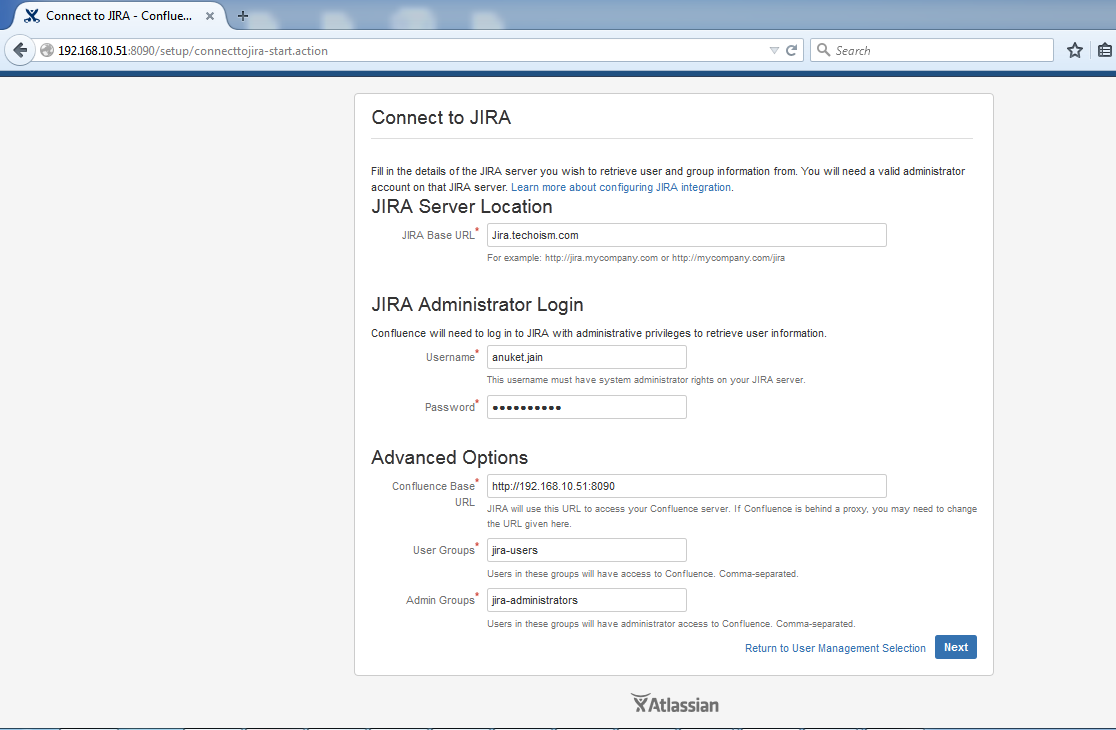Click the User Groups label
1116x730 pixels.
[443, 550]
